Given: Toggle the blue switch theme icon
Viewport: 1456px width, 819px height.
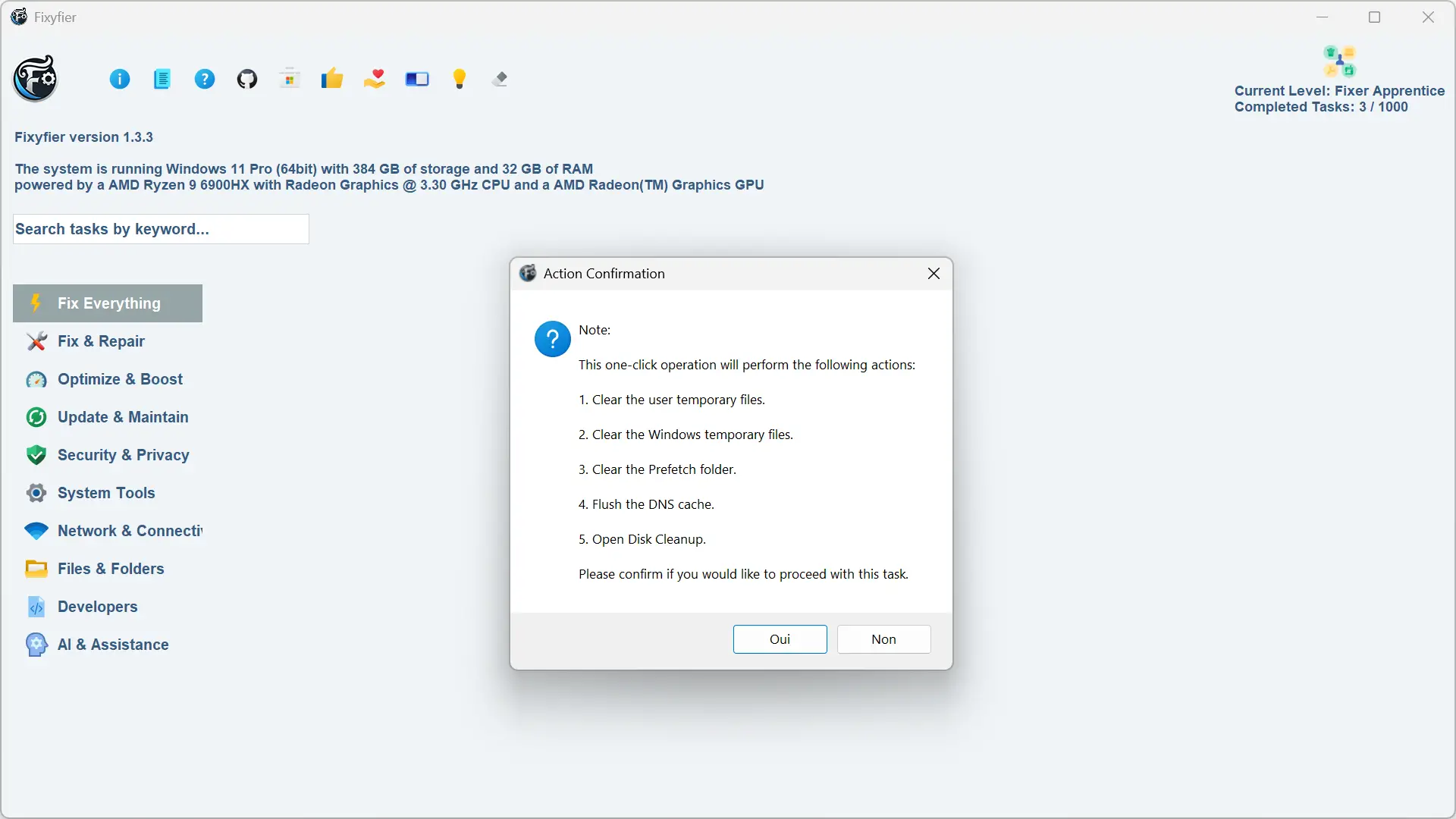Looking at the screenshot, I should click(x=417, y=79).
